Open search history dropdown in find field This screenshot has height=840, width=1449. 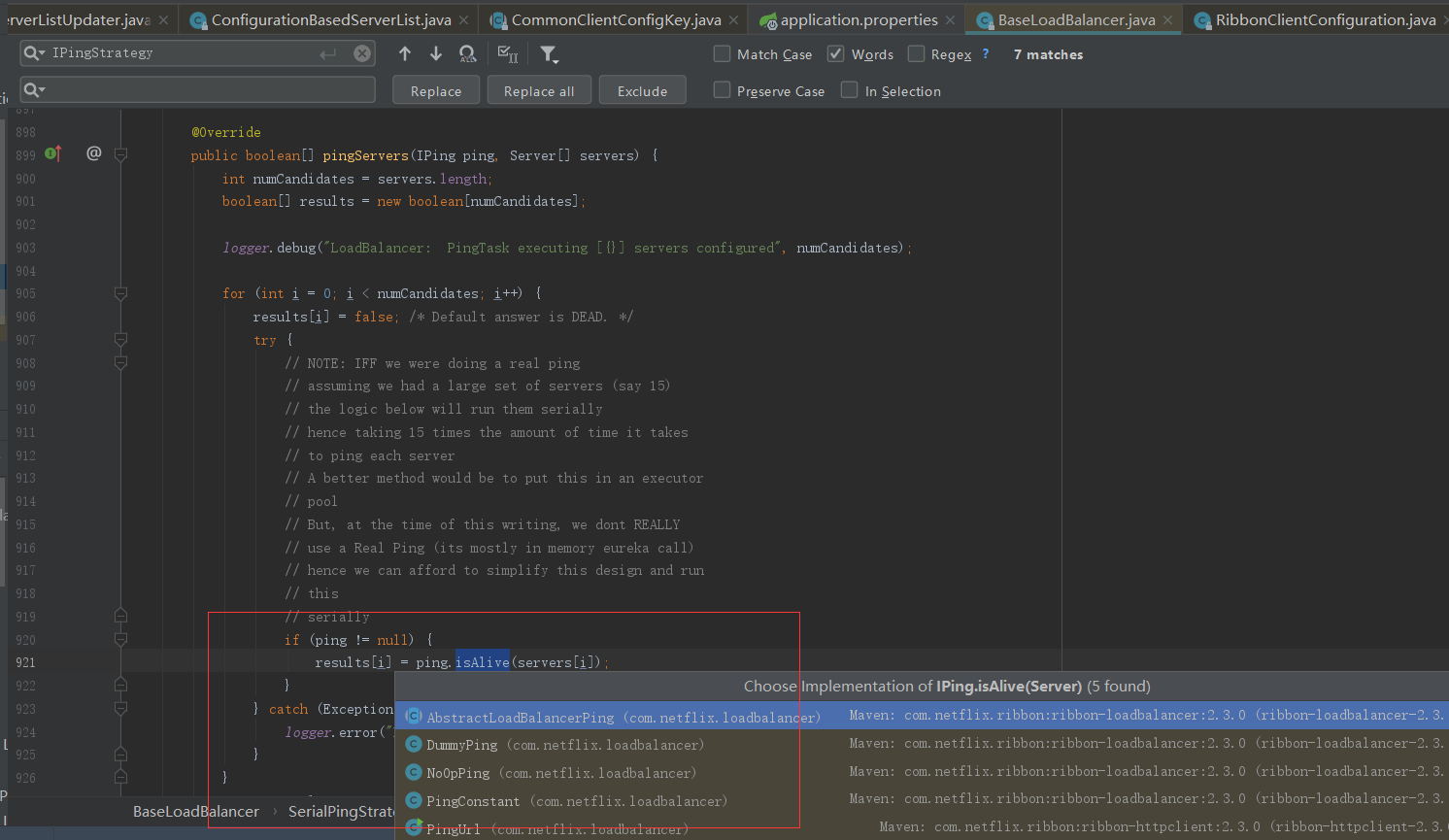[x=34, y=52]
